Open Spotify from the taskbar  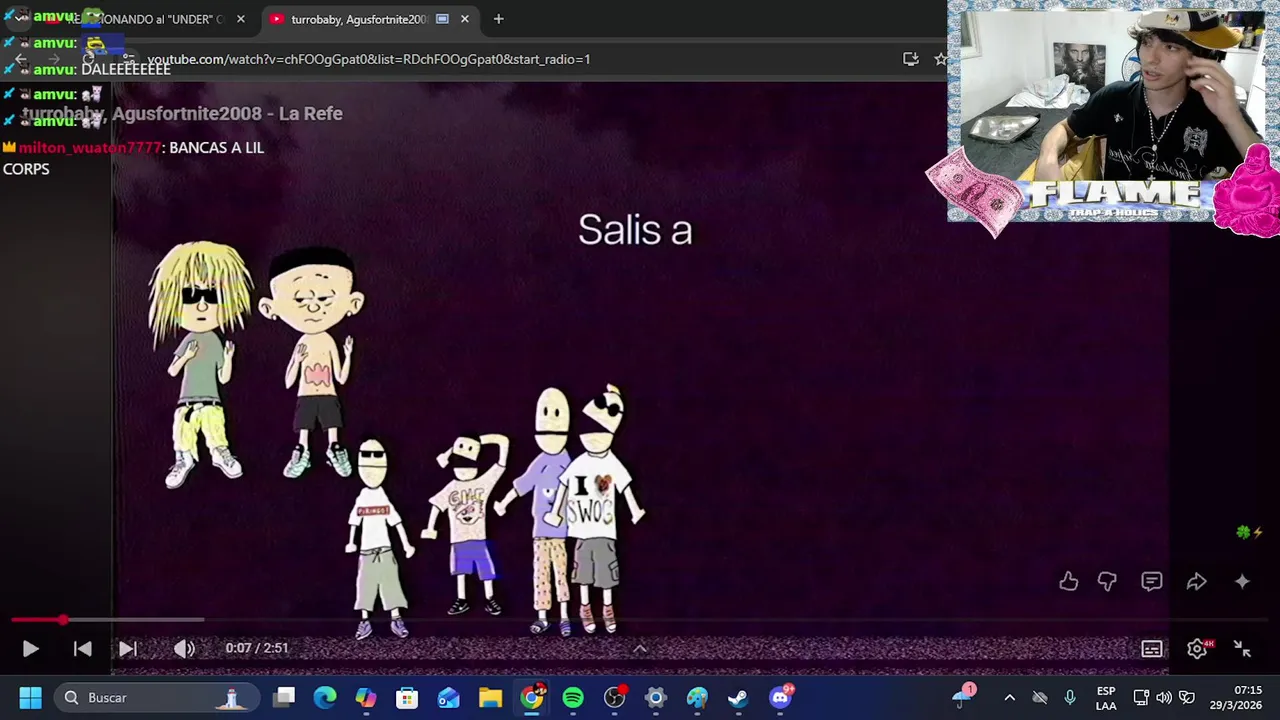click(x=573, y=698)
